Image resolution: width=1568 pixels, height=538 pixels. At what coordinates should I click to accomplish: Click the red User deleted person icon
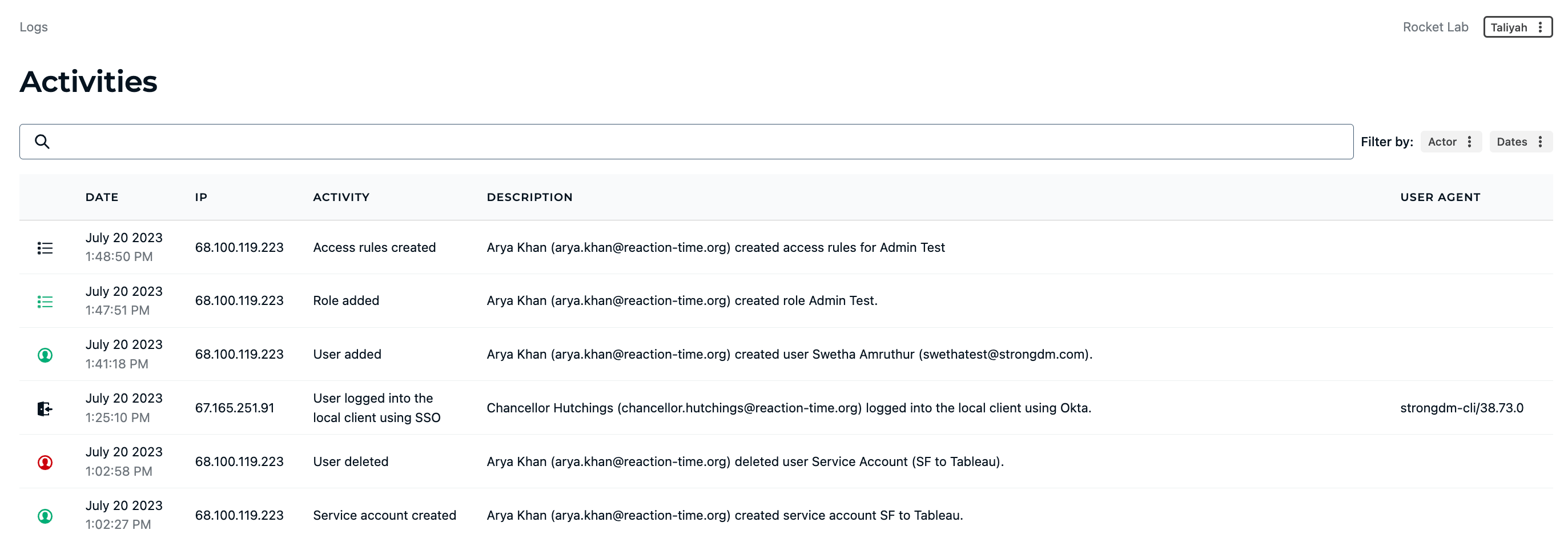tap(45, 462)
